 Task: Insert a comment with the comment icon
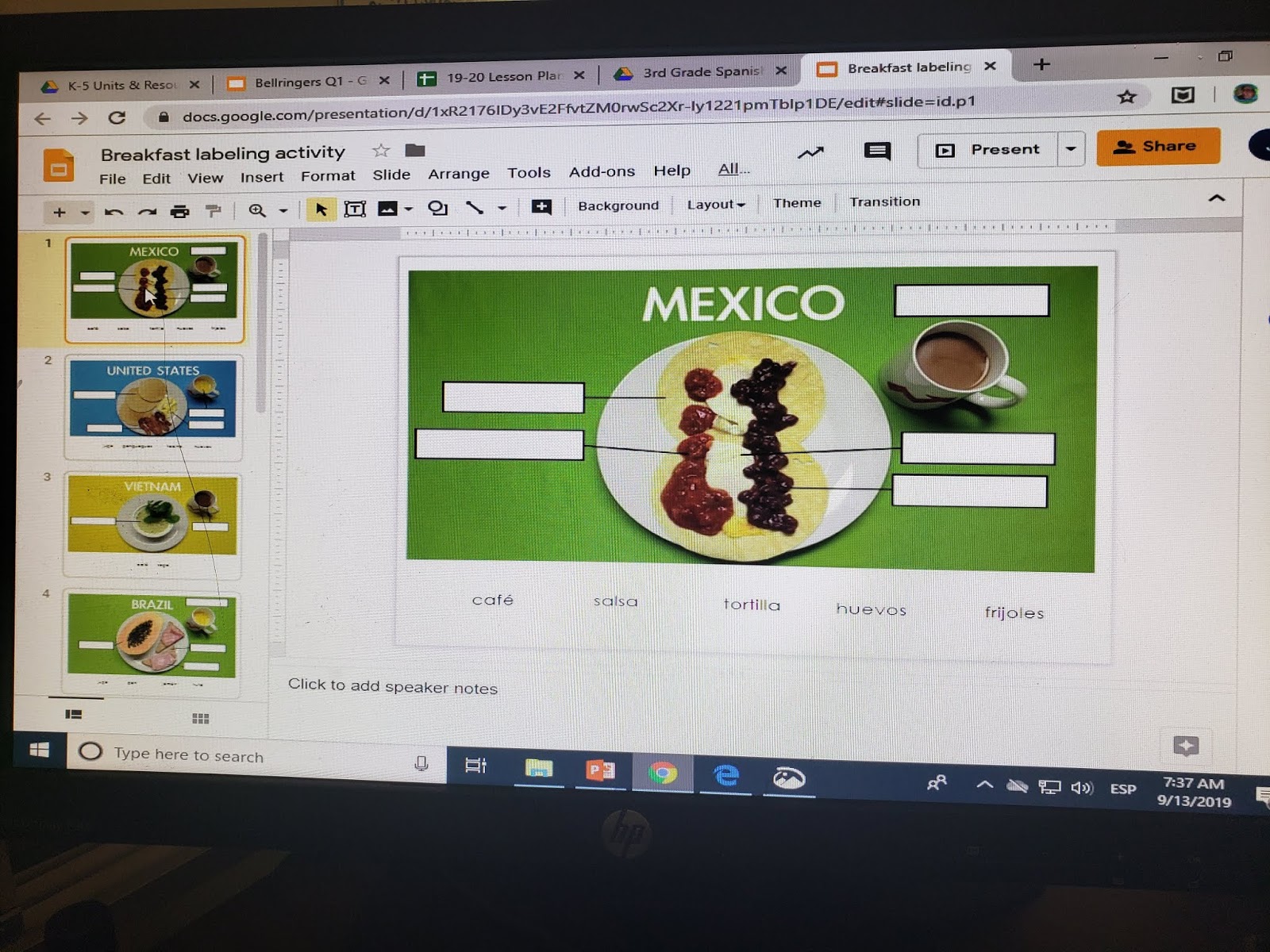[x=542, y=207]
